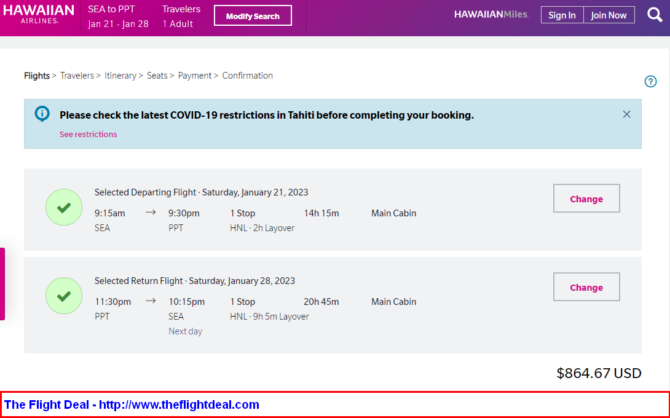Click the 9:15am departure time

pos(110,213)
